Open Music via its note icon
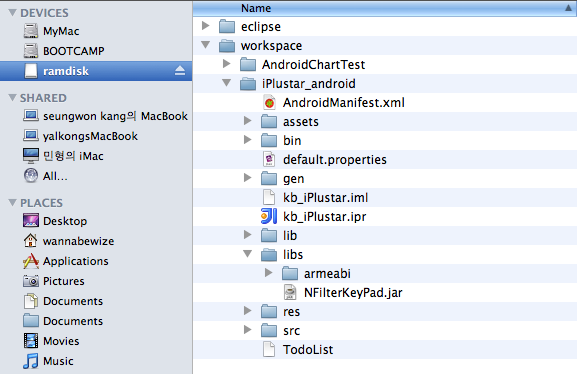Viewport: 577px width, 374px height. coord(31,361)
